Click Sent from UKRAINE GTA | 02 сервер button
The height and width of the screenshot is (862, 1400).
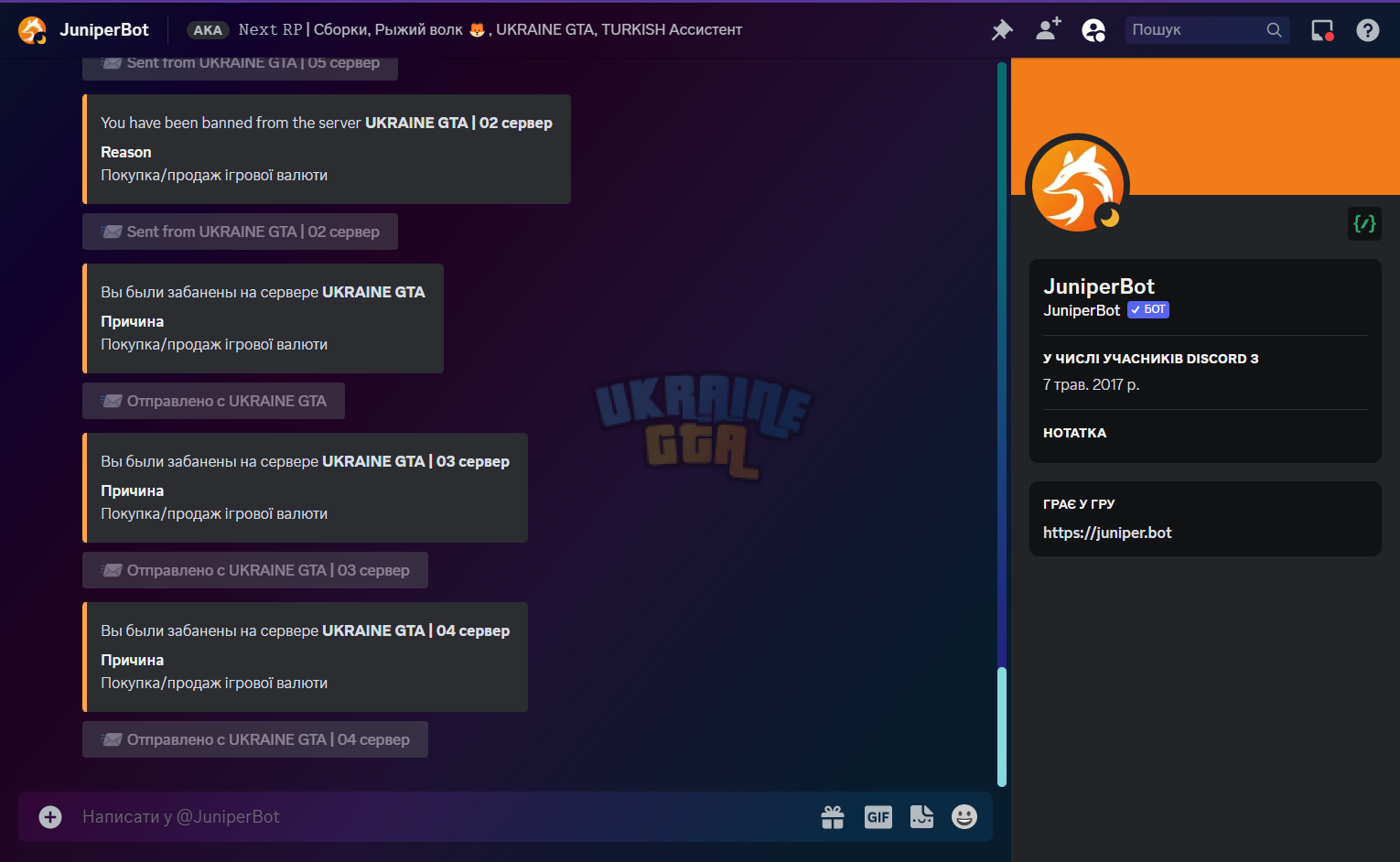tap(240, 232)
